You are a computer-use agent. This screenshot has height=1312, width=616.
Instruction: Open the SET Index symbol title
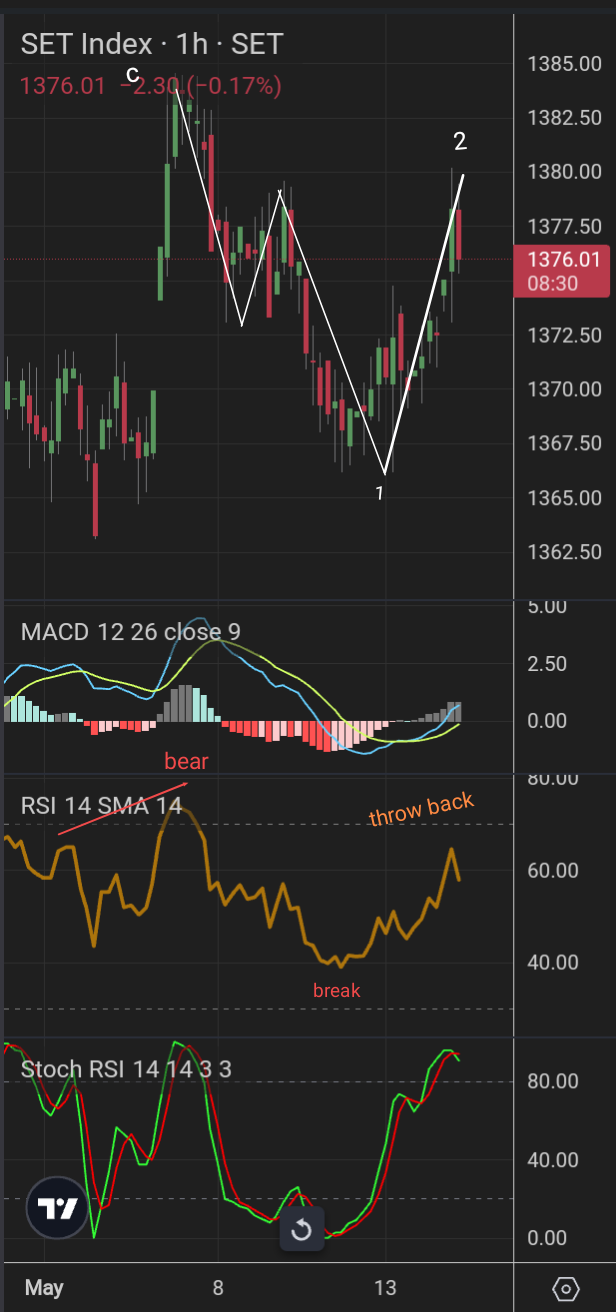pos(85,44)
